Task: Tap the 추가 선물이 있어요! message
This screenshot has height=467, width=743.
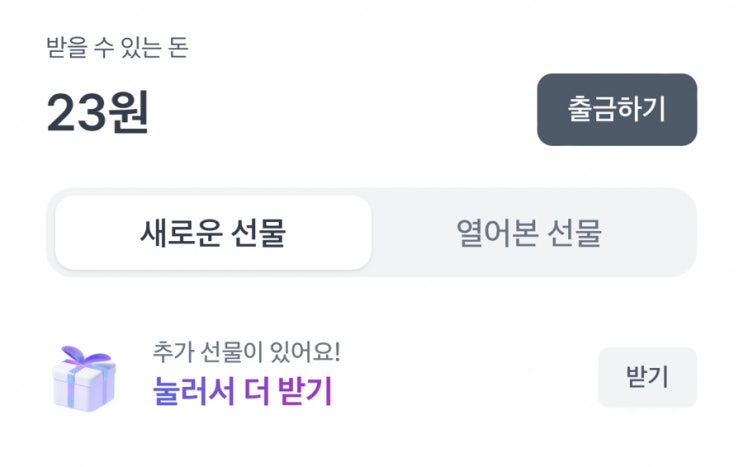Action: [247, 351]
